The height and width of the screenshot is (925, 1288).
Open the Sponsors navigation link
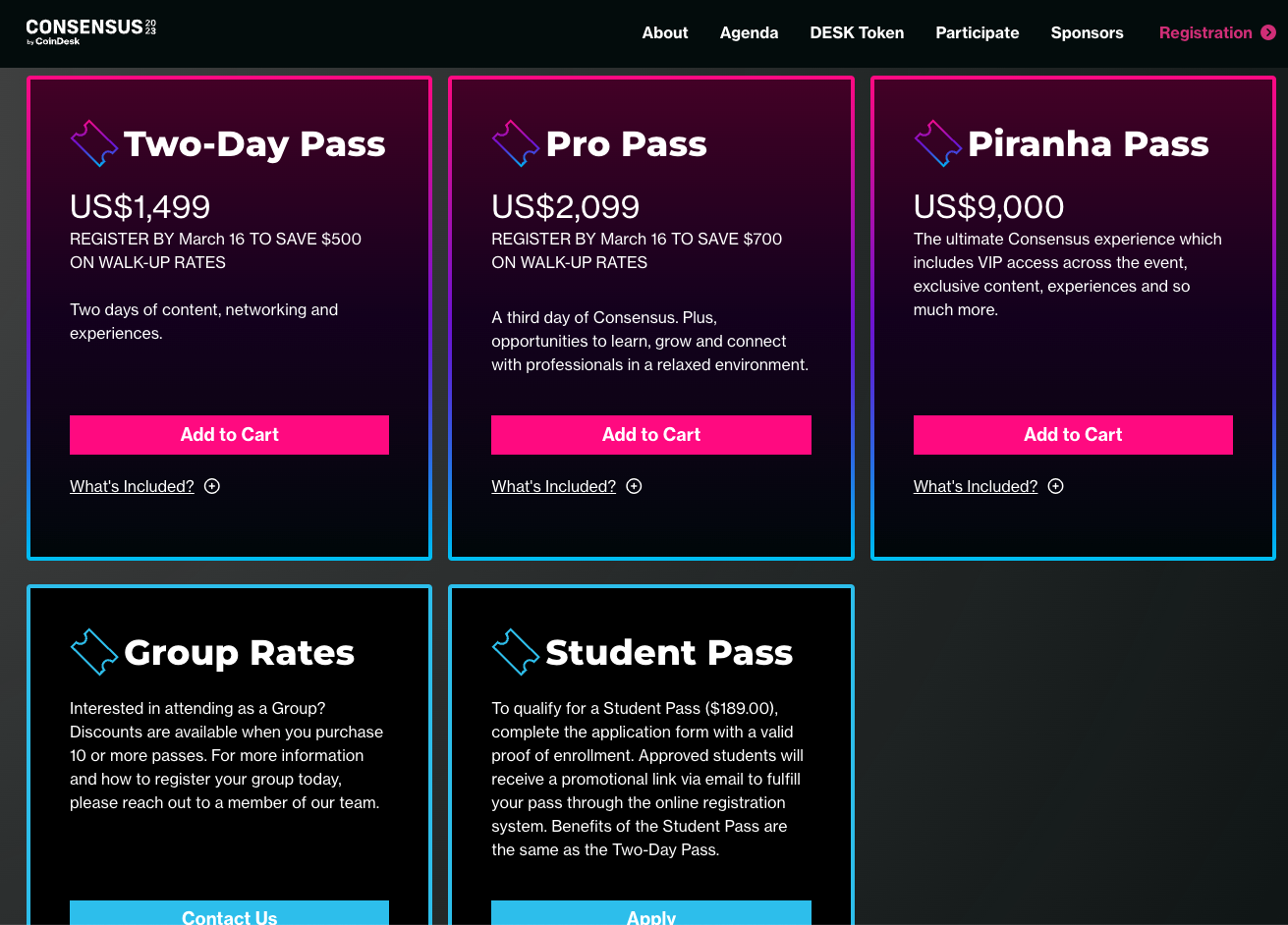coord(1087,32)
